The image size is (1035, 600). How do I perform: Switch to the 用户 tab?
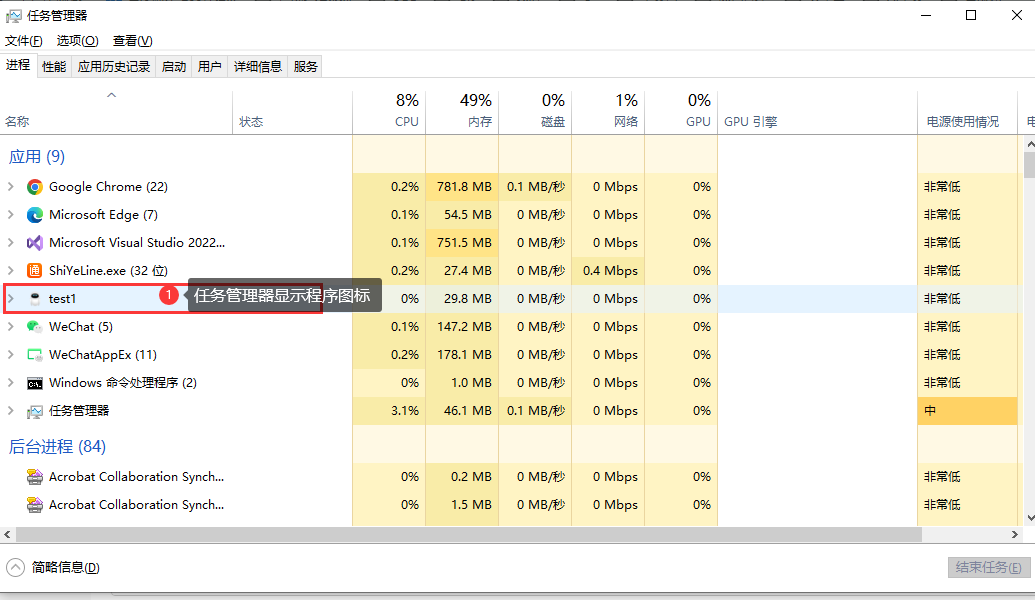click(209, 67)
